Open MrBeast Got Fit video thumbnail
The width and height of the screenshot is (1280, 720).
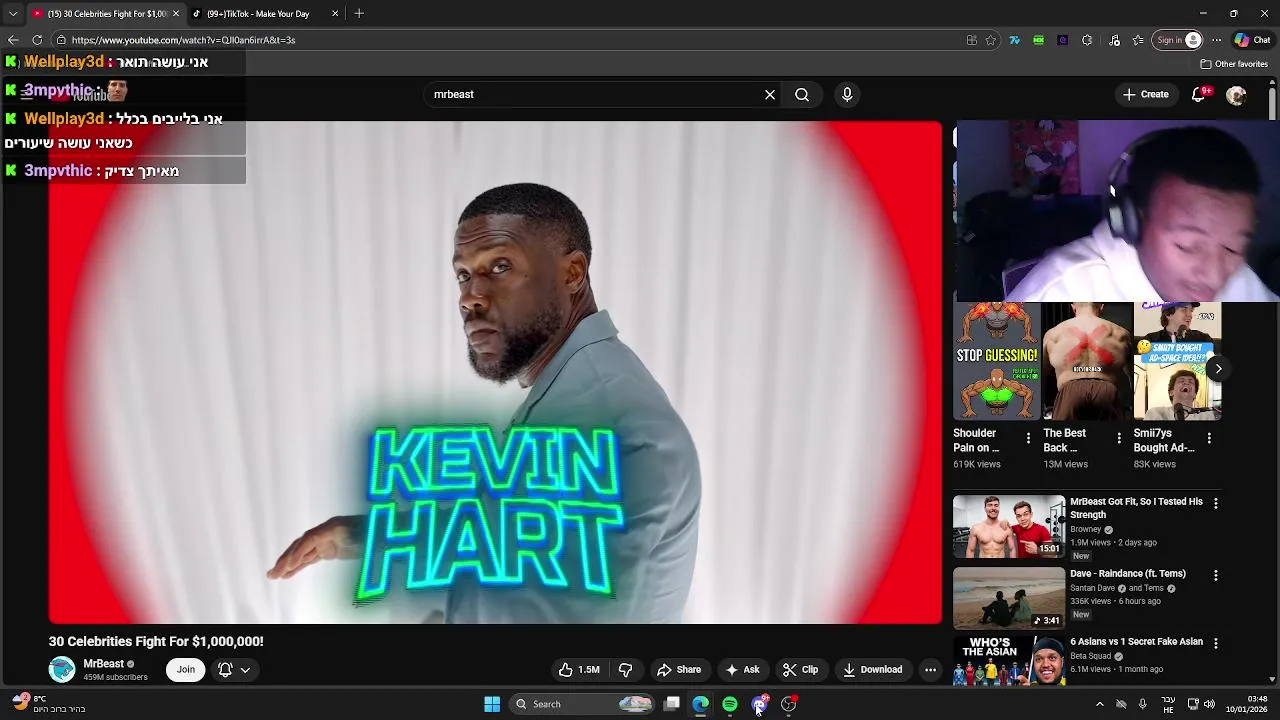tap(1009, 526)
